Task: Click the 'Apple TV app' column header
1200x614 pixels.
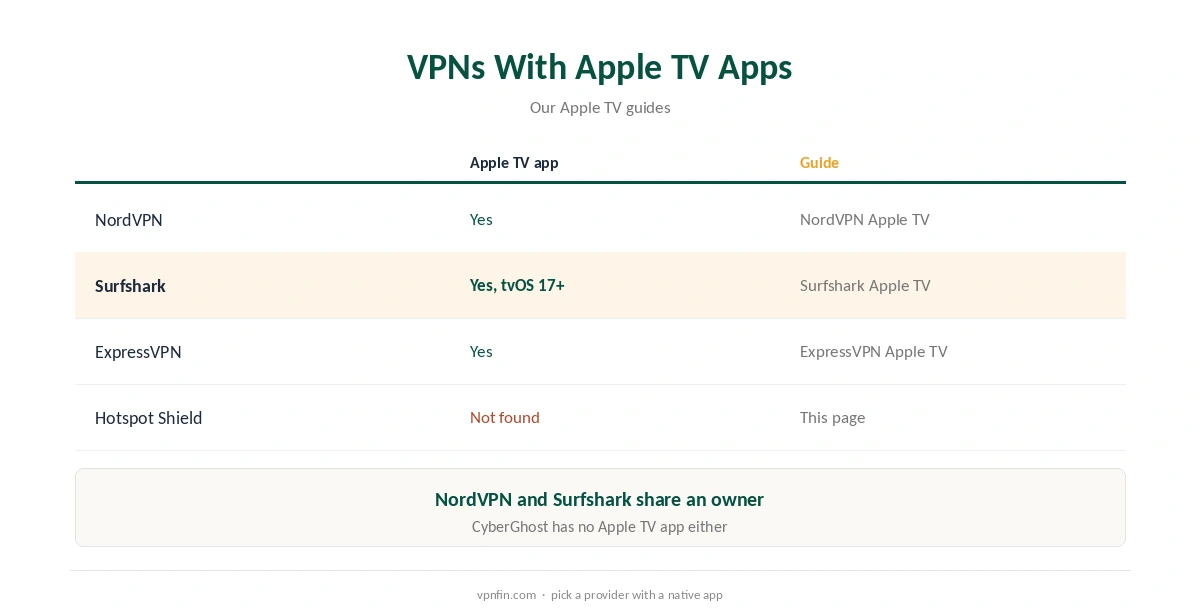Action: tap(514, 163)
